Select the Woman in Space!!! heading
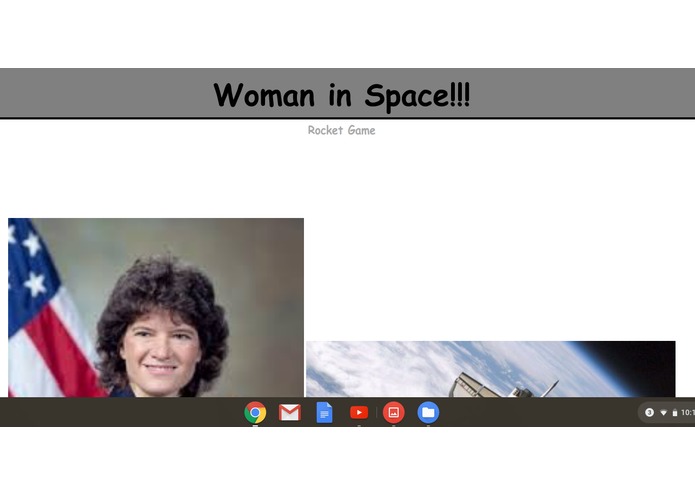This screenshot has height=494, width=695. [x=341, y=95]
